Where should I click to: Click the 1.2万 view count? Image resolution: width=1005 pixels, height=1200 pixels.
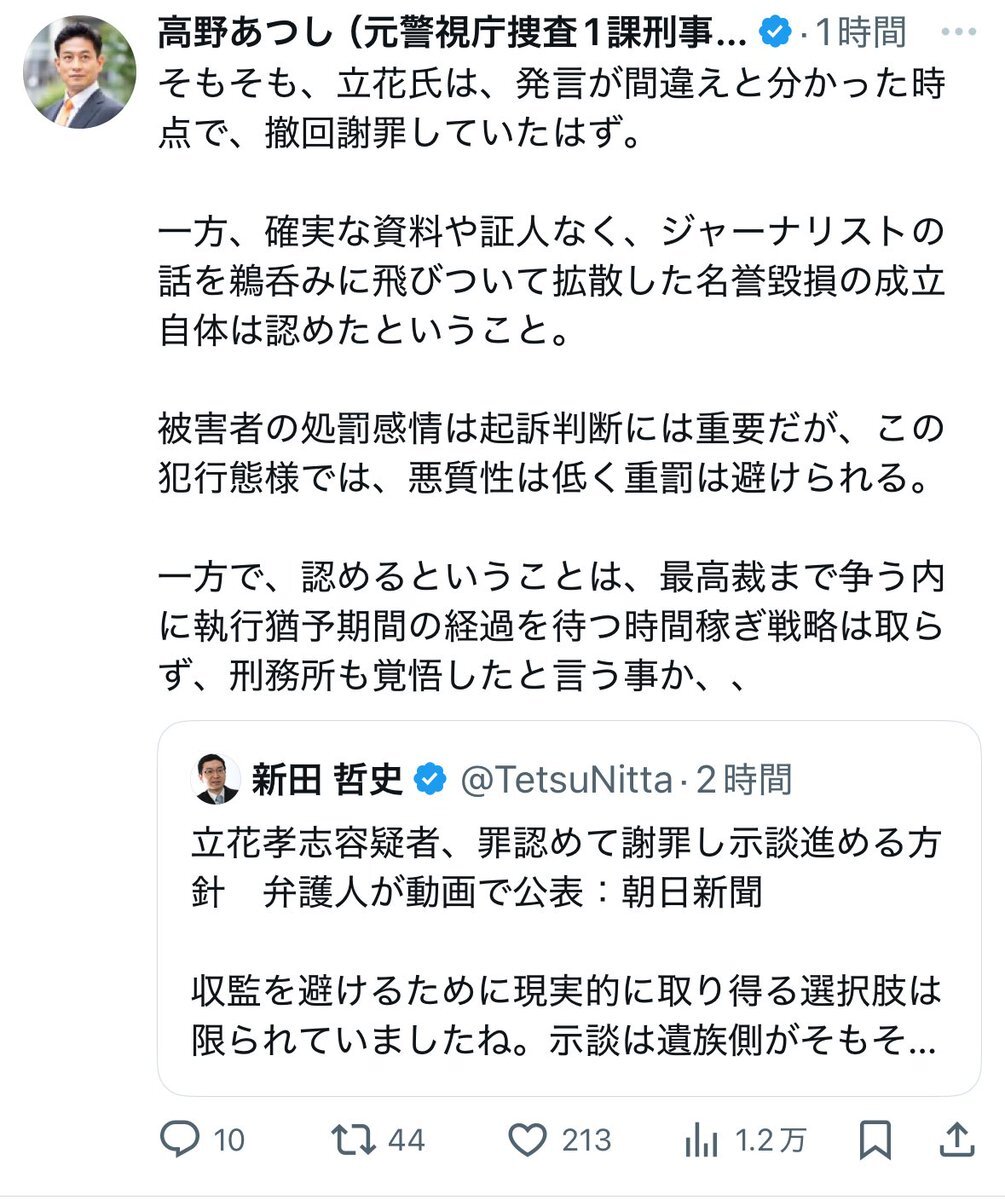coord(770,1139)
